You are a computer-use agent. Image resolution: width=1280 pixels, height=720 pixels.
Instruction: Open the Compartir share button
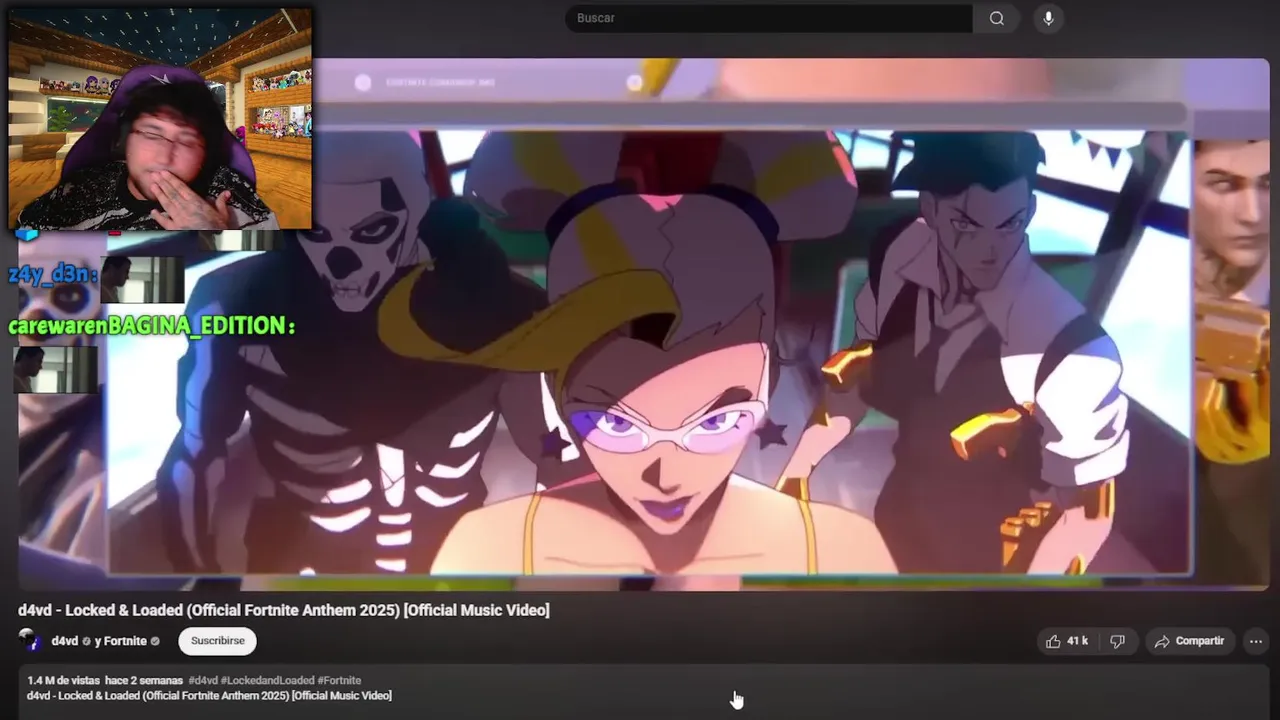[x=1190, y=641]
